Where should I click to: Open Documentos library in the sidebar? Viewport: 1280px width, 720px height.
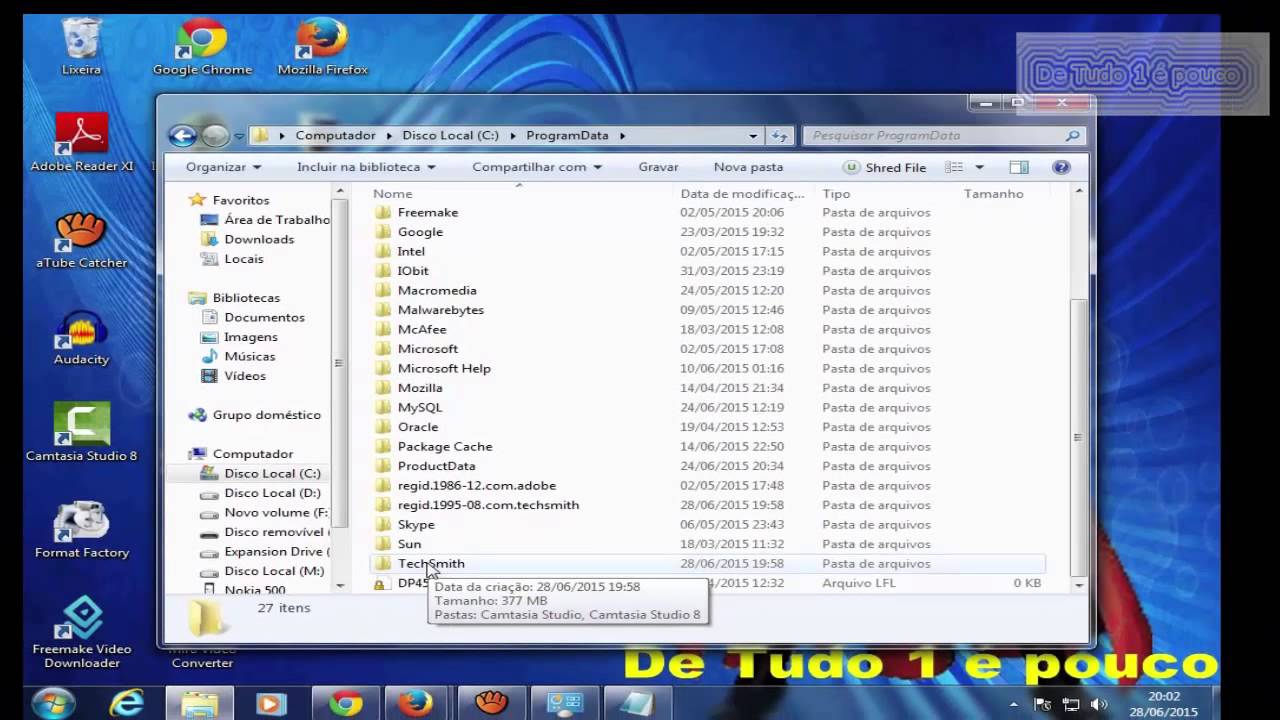[264, 317]
